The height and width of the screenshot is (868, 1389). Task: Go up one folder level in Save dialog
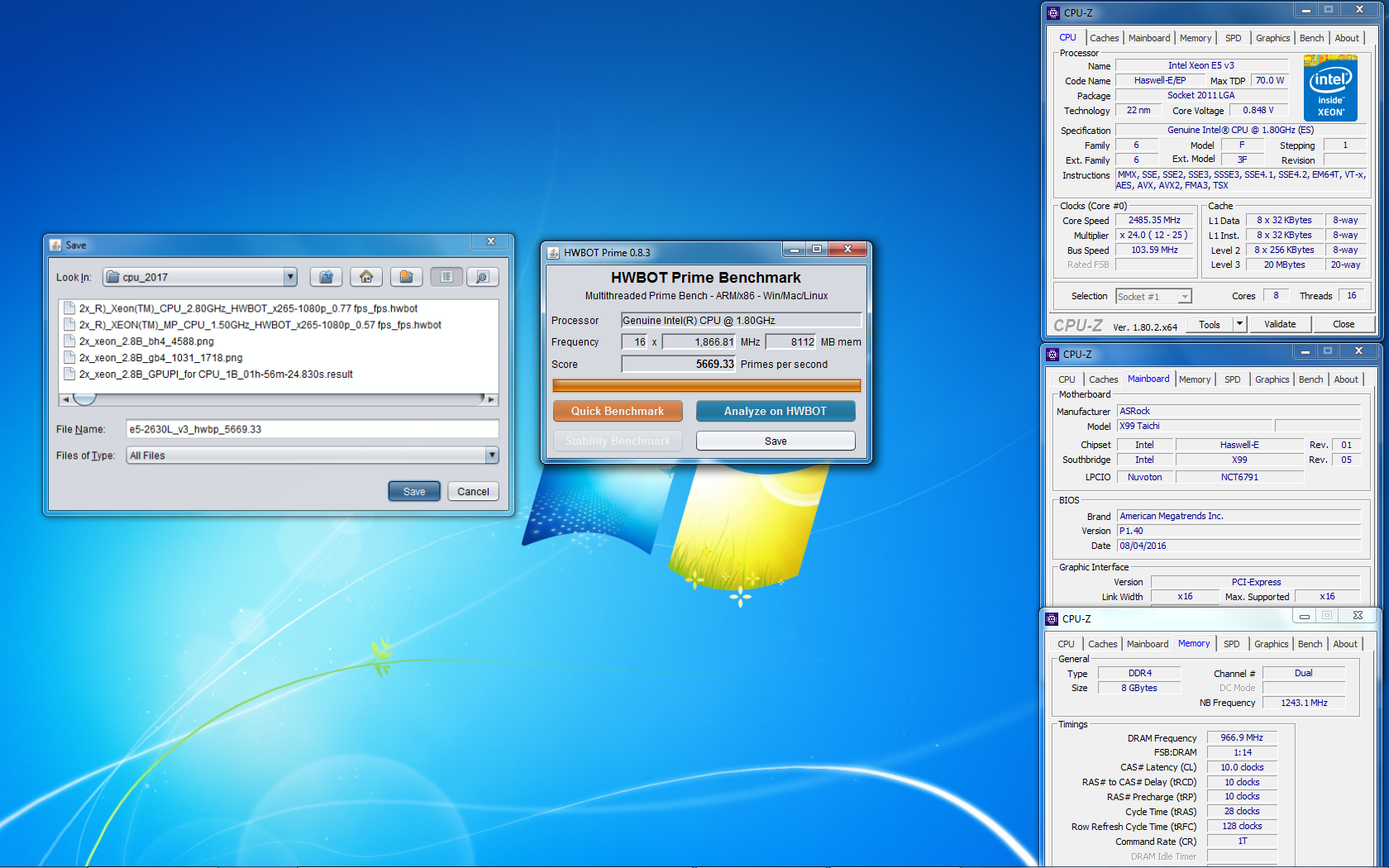point(327,277)
